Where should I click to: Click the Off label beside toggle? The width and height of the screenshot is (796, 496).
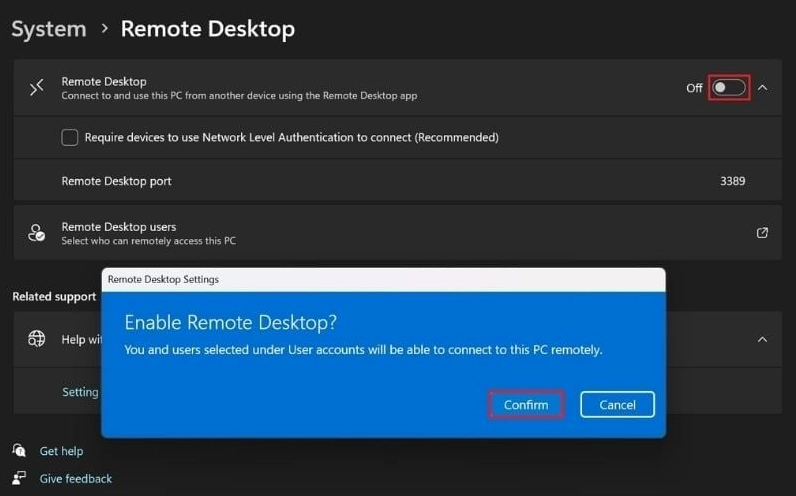694,88
